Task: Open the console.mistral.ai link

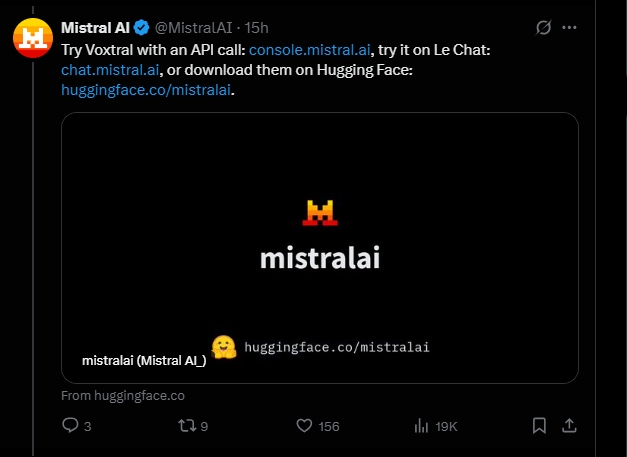Action: (x=310, y=49)
